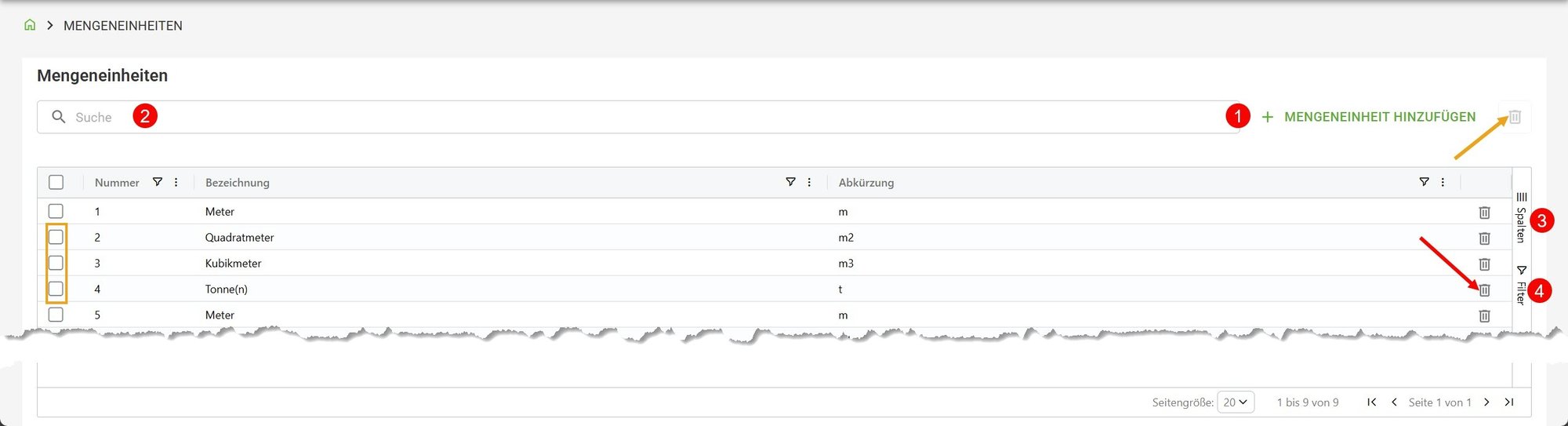
Task: Toggle the select-all header checkbox
Action: pyautogui.click(x=56, y=182)
